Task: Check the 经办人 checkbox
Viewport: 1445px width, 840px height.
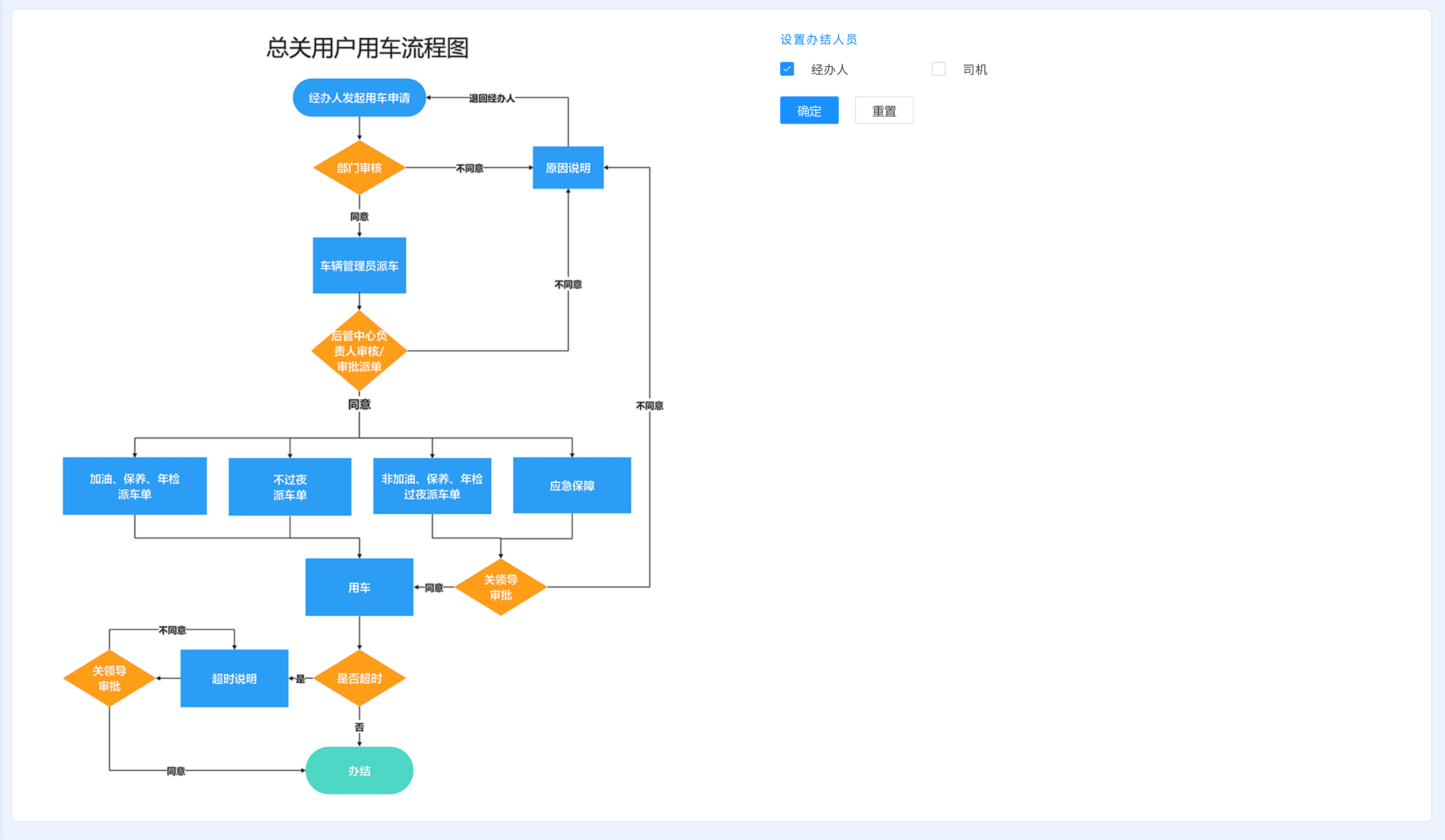Action: click(787, 69)
